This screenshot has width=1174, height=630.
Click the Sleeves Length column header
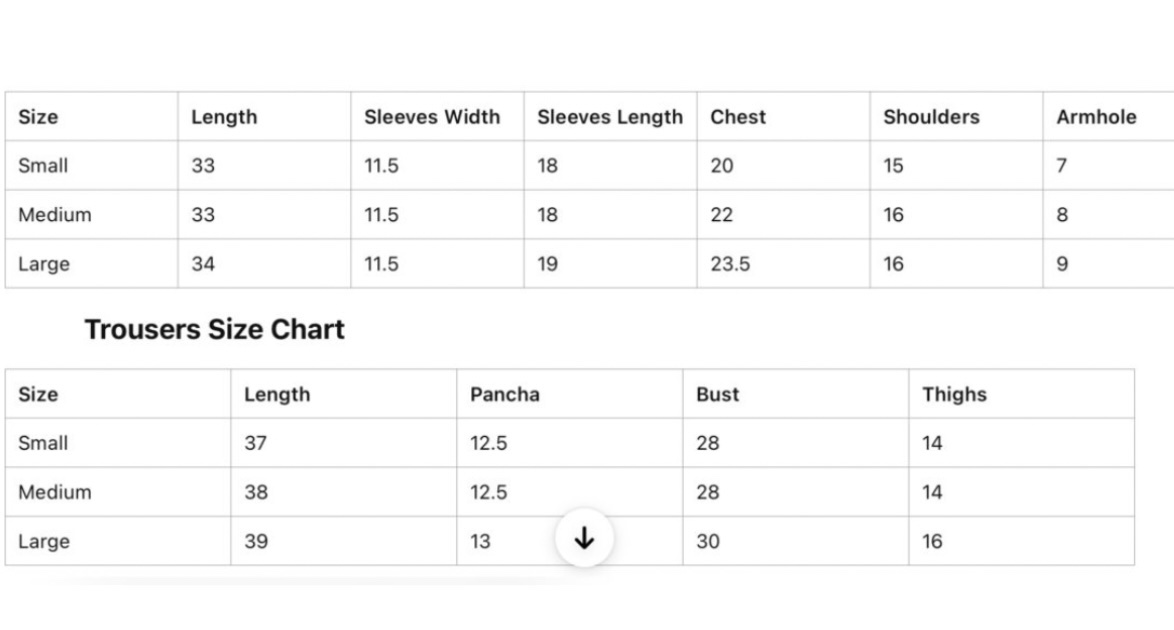(x=609, y=117)
